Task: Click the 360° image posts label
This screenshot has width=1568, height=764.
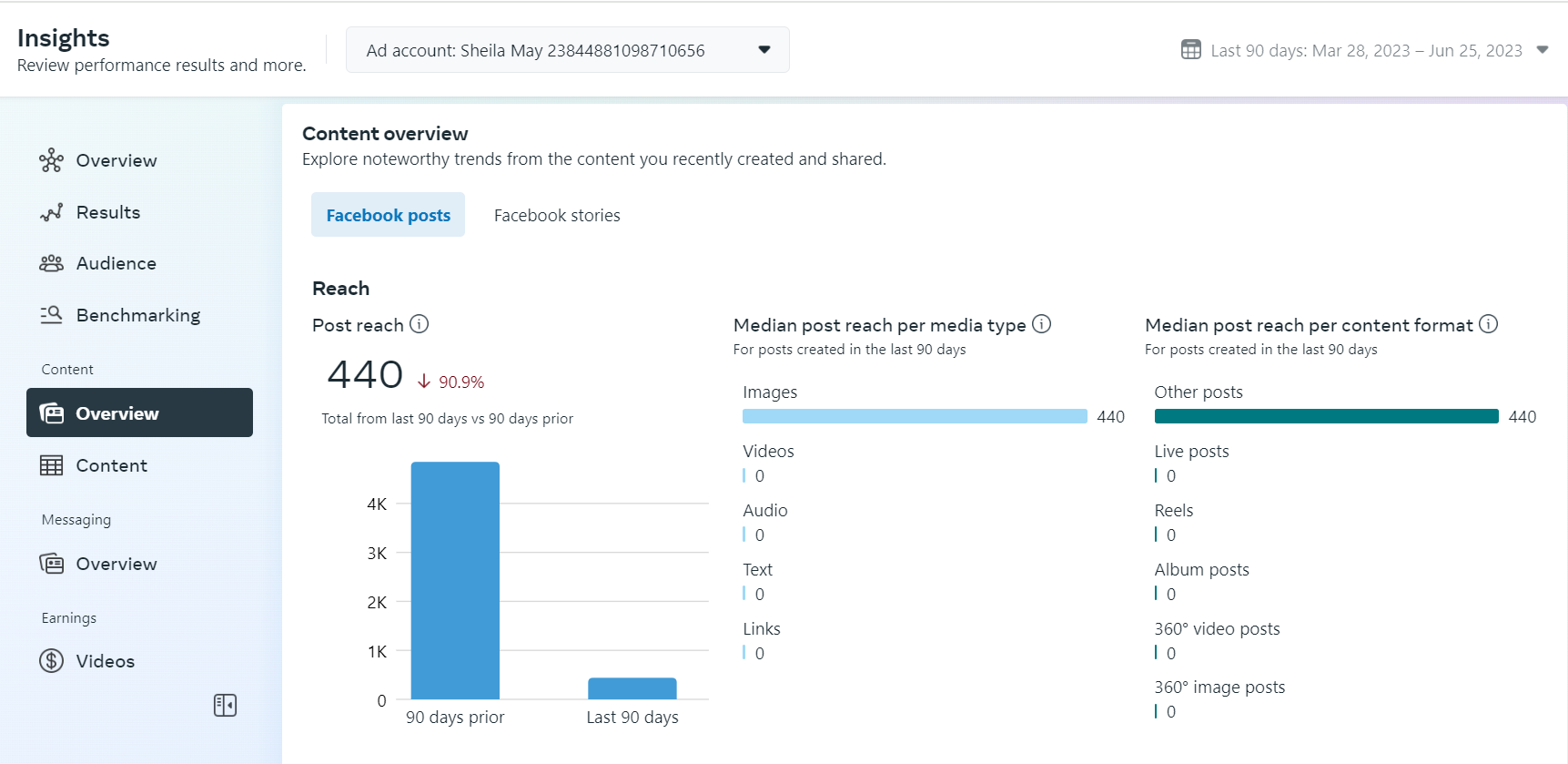Action: click(1219, 688)
